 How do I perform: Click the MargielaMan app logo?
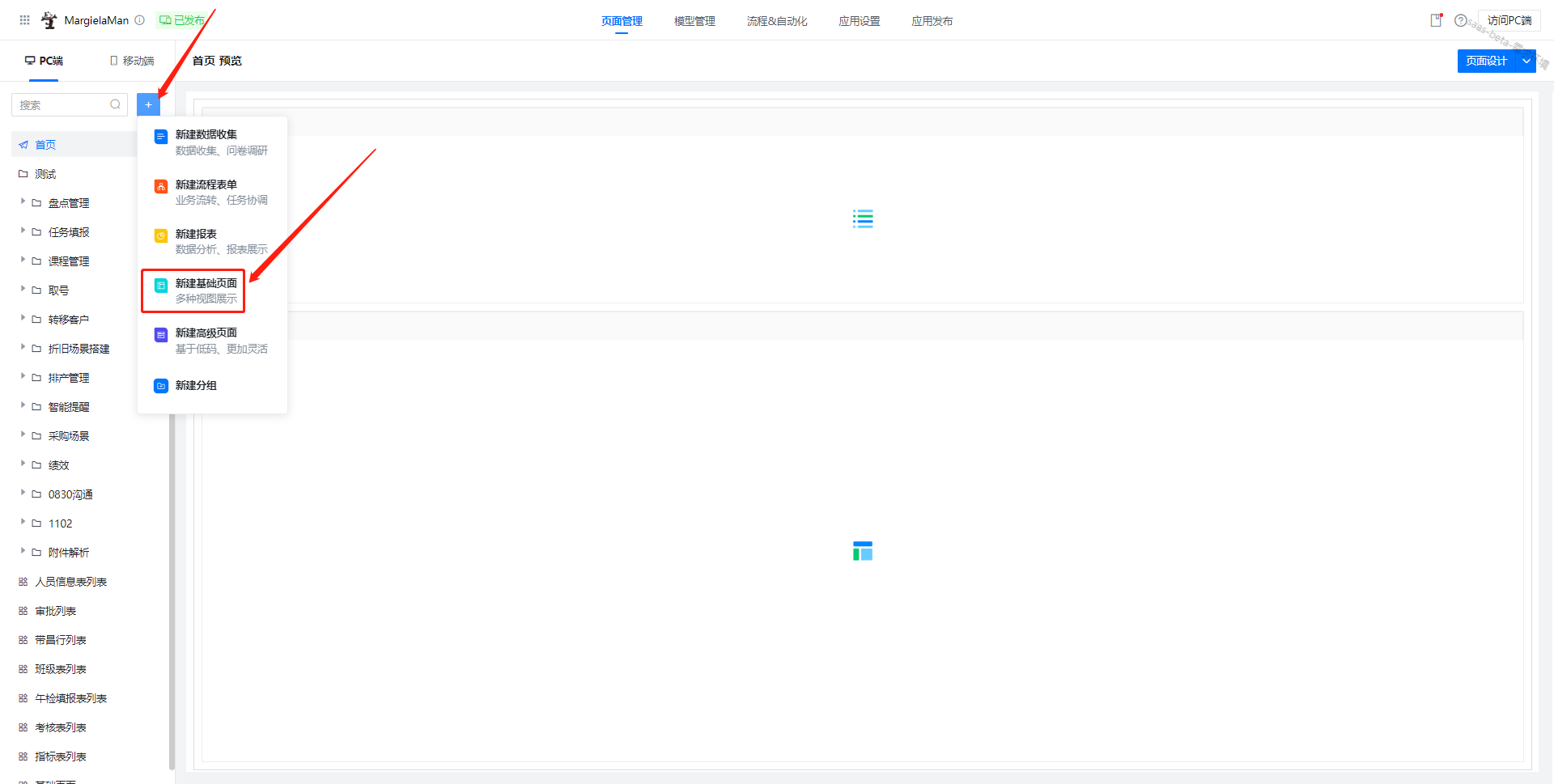(x=49, y=20)
